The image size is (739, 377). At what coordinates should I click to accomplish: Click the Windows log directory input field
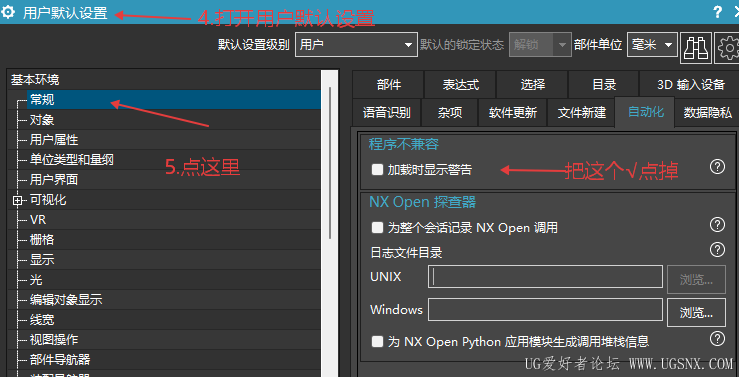tap(545, 309)
